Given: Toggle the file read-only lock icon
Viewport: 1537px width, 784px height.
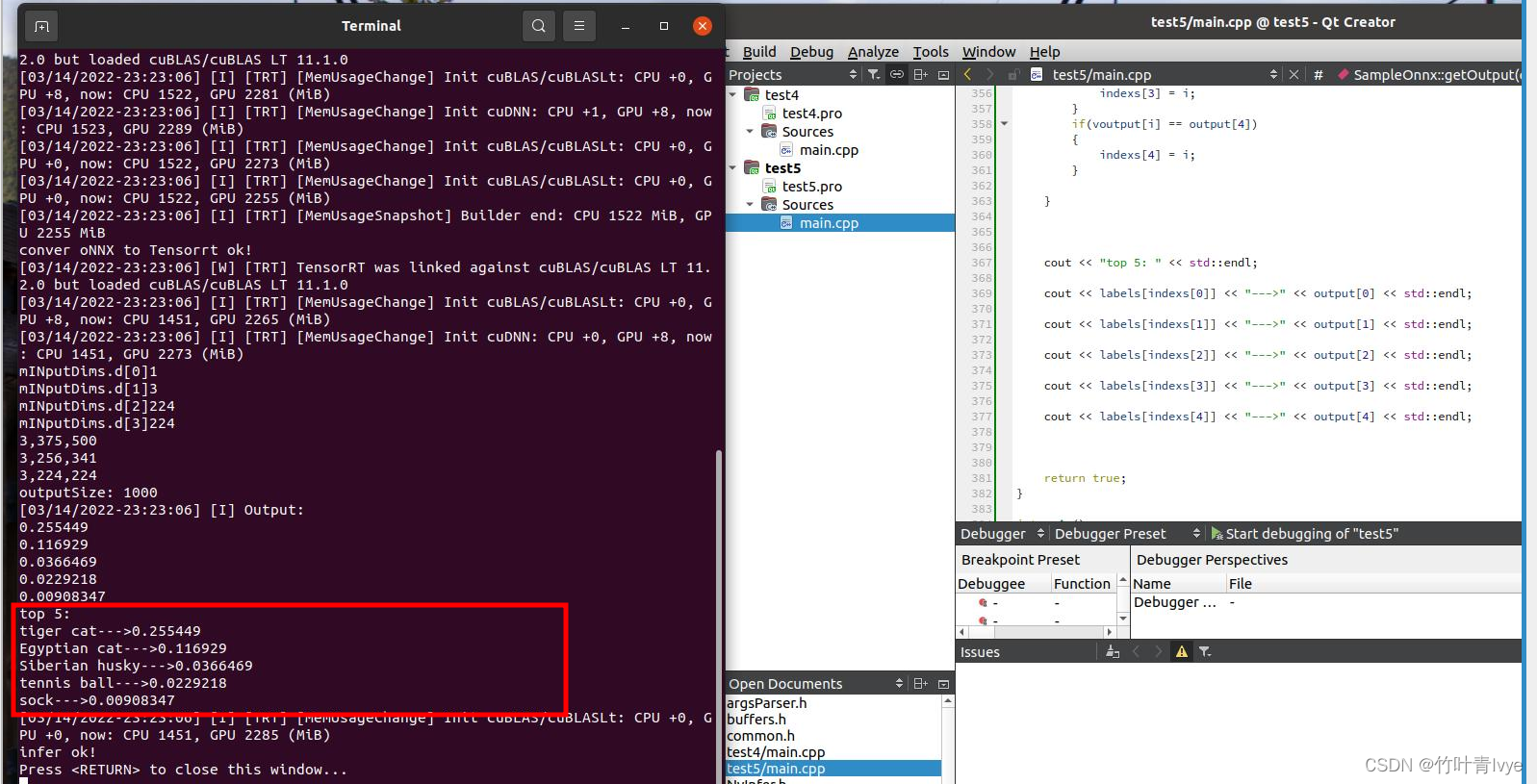Looking at the screenshot, I should (x=1013, y=74).
